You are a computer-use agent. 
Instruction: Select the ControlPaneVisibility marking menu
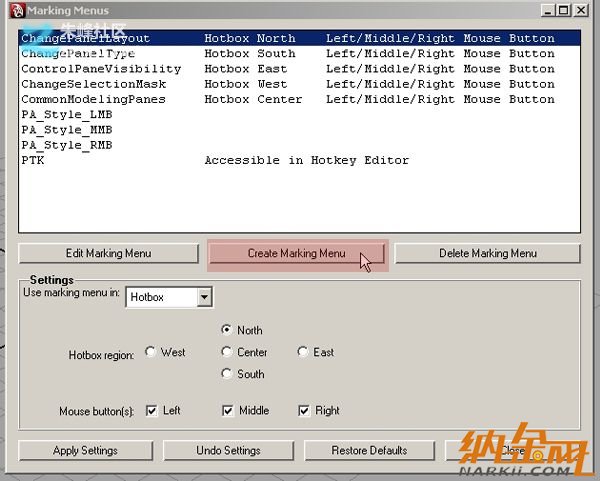[101, 69]
